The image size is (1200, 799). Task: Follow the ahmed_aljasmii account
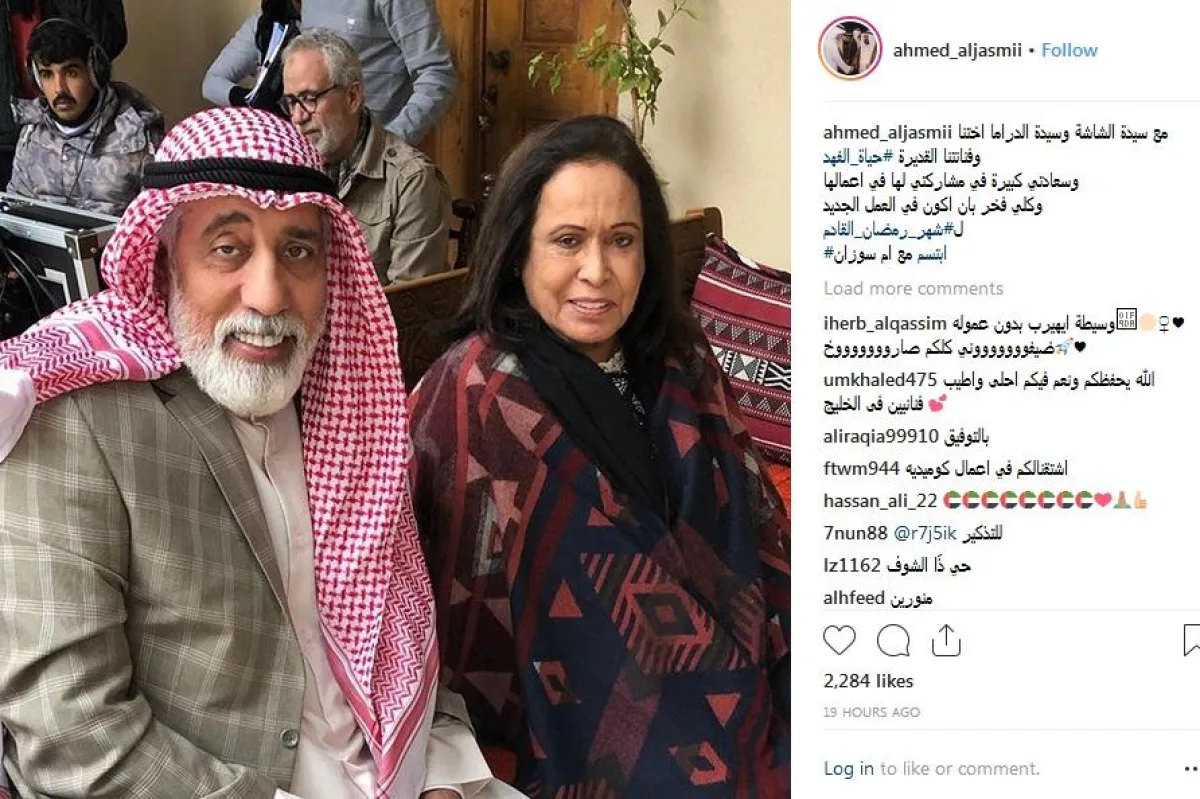pyautogui.click(x=1069, y=50)
